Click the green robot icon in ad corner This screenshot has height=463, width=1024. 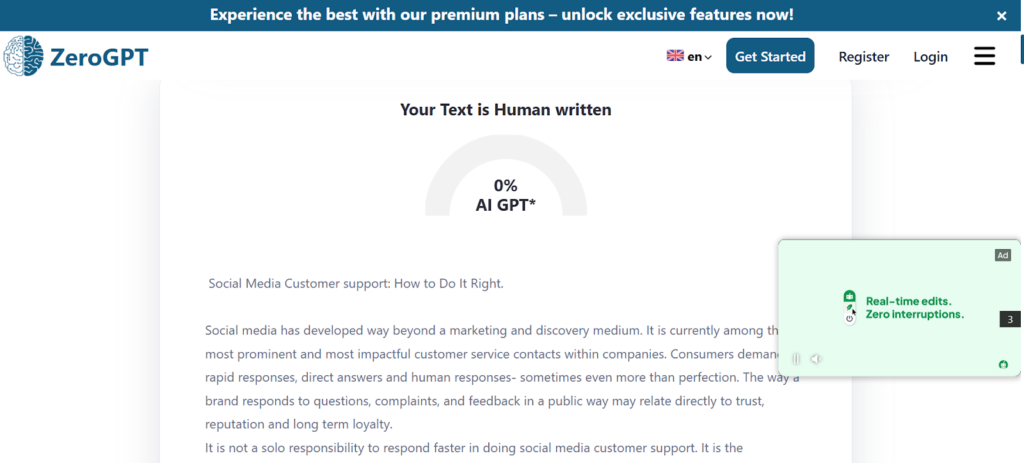pyautogui.click(x=1003, y=364)
